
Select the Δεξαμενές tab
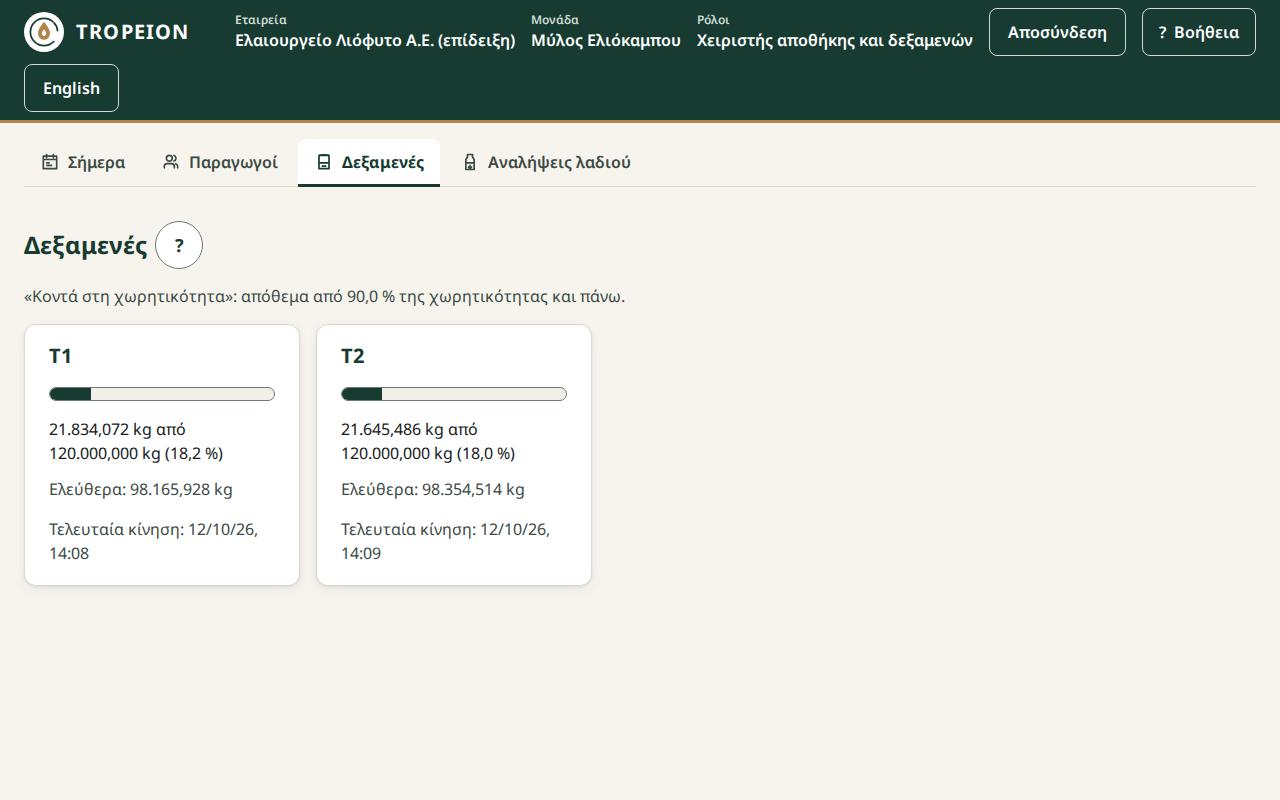[369, 162]
